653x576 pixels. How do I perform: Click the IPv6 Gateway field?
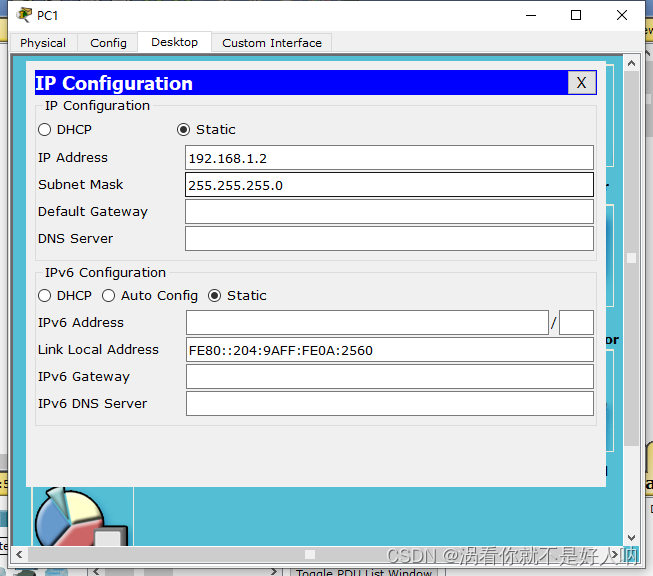[390, 377]
